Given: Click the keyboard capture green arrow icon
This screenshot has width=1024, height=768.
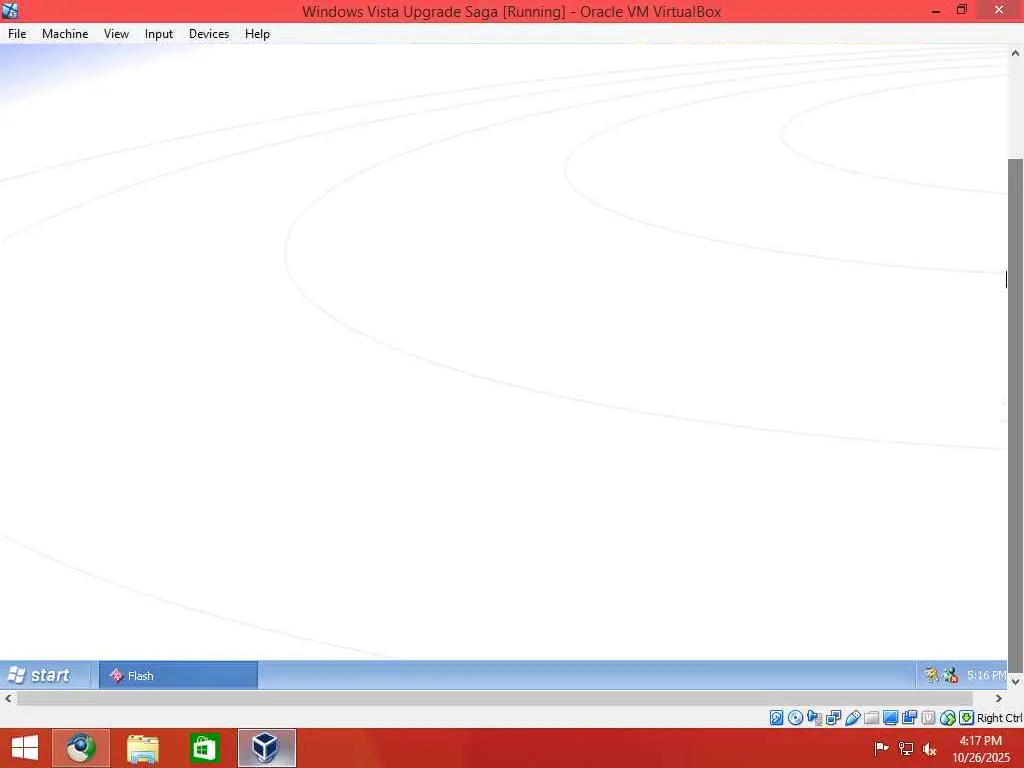Looking at the screenshot, I should pos(967,718).
